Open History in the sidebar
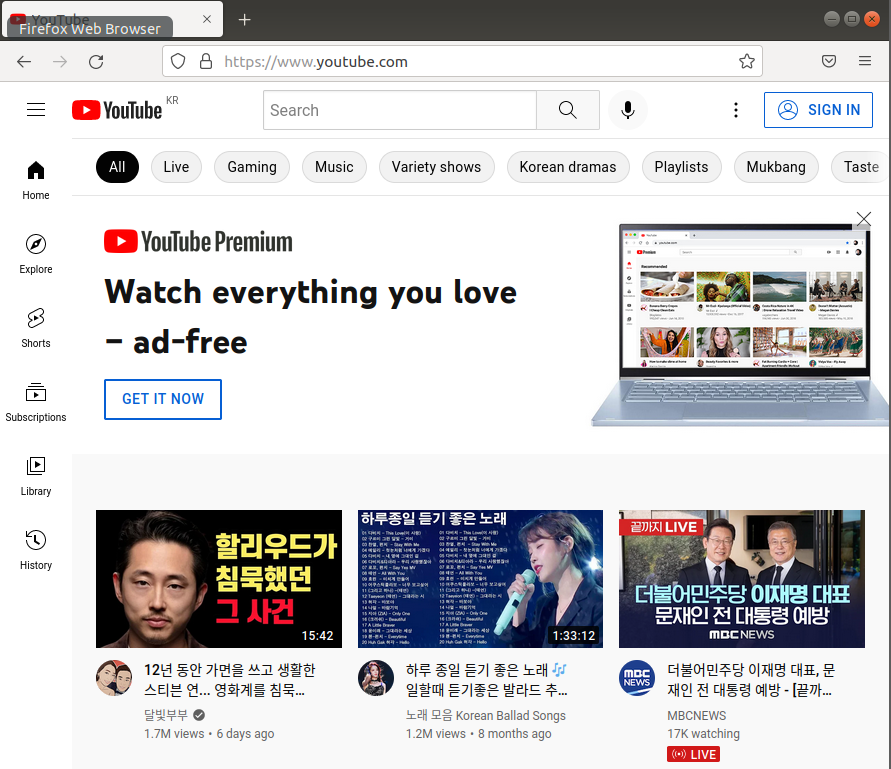Viewport: 891px width, 769px height. coord(36,550)
